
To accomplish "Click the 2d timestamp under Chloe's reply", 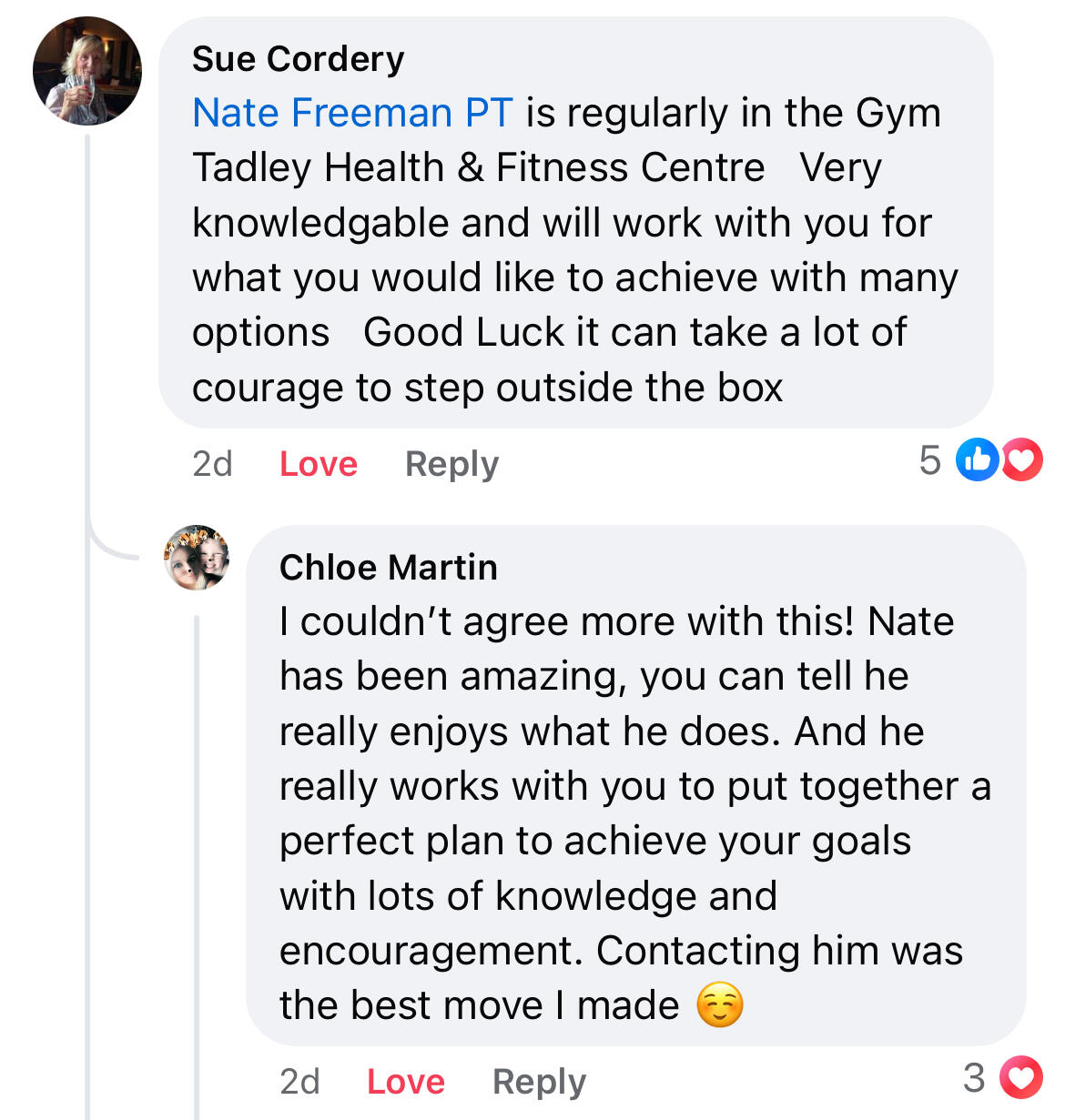I will (x=299, y=1081).
